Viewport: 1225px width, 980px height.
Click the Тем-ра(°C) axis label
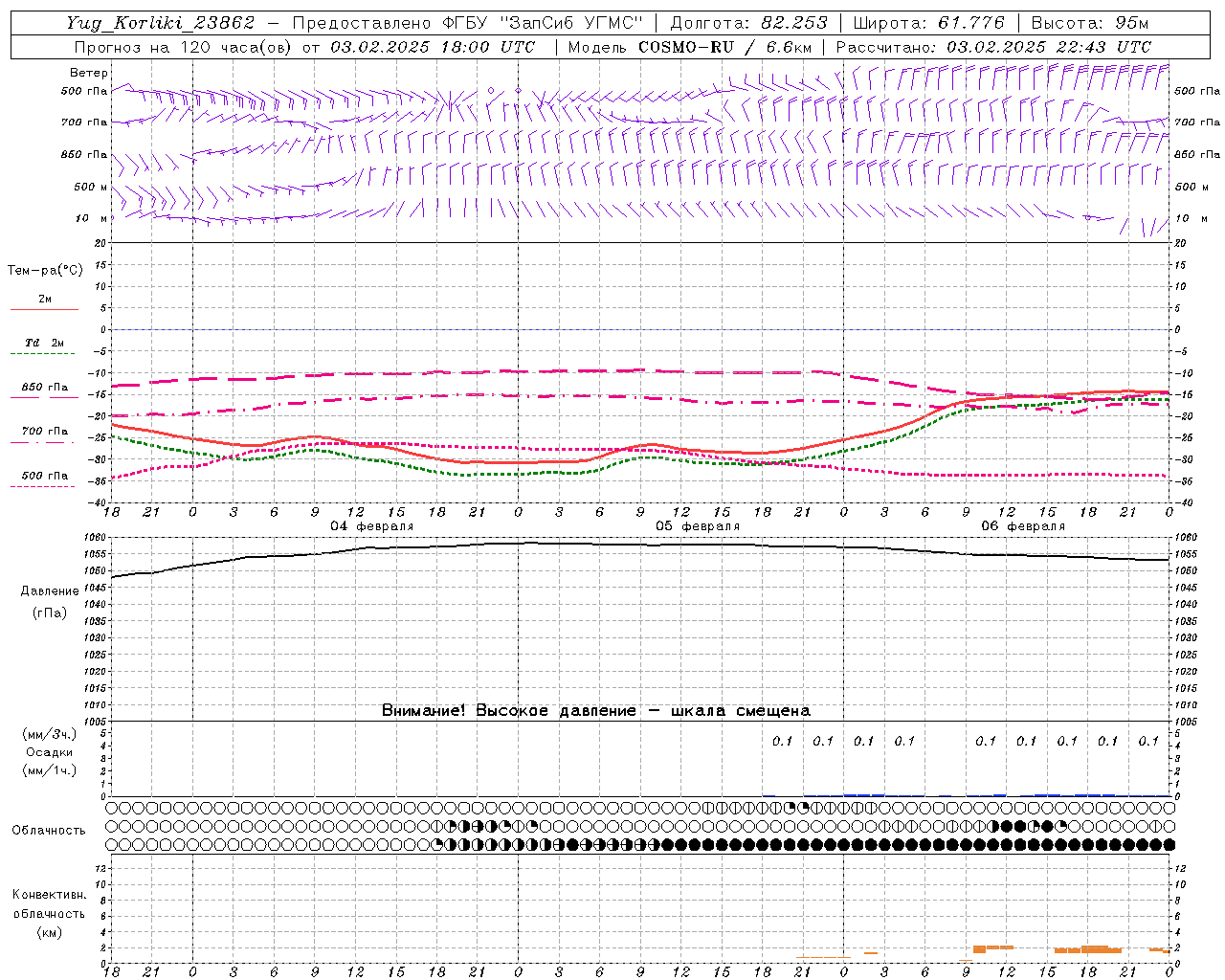coord(45,271)
